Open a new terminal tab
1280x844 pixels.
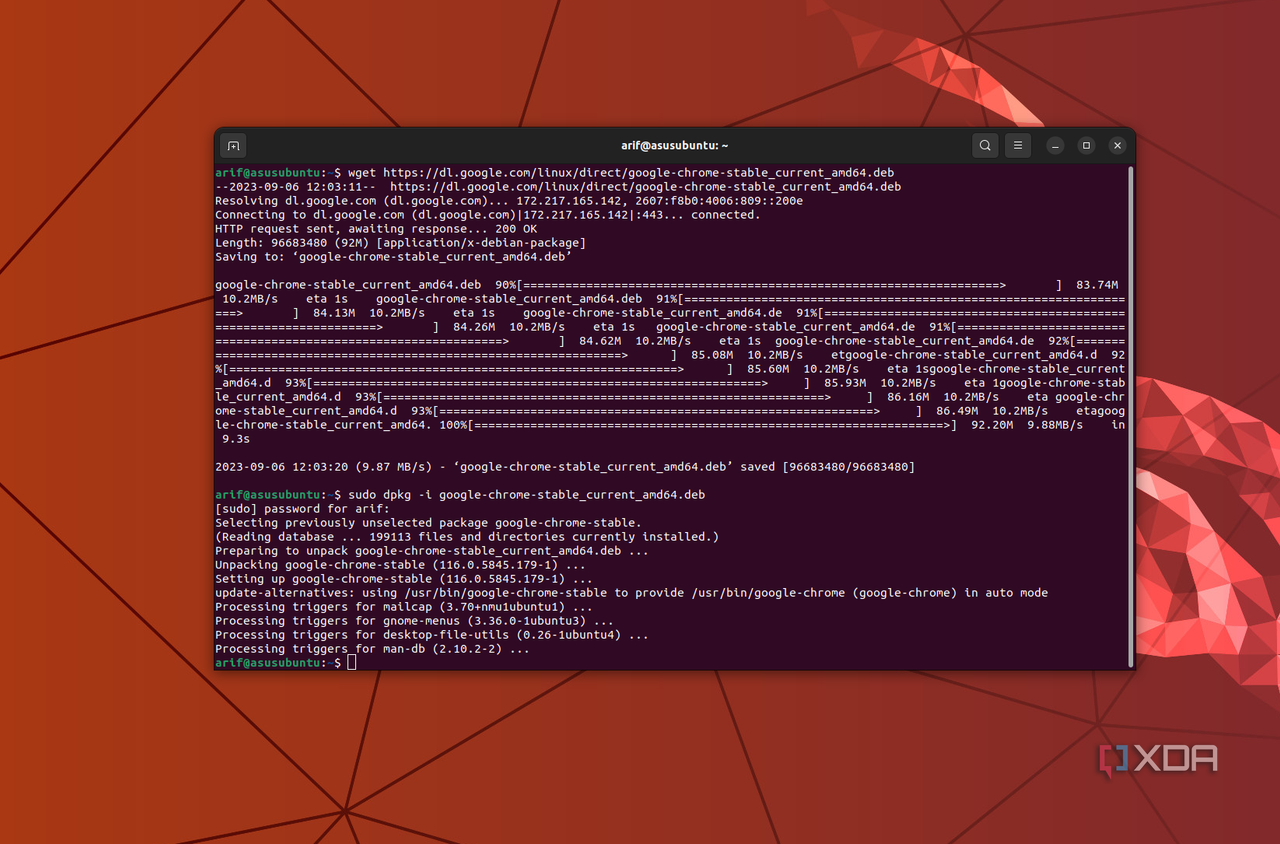(233, 146)
